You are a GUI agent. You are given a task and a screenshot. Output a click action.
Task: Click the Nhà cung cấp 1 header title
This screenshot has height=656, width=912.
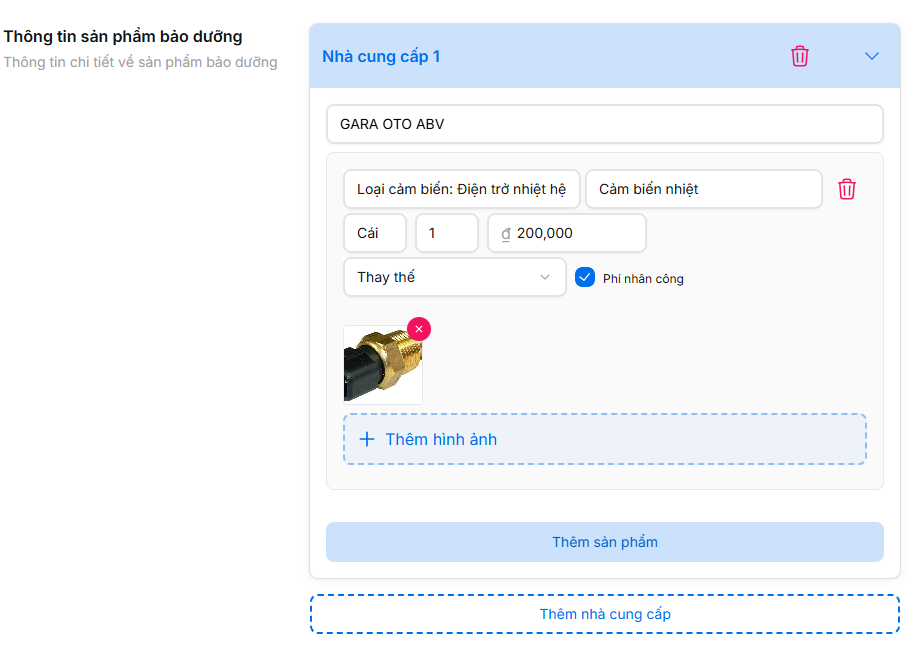coord(381,56)
